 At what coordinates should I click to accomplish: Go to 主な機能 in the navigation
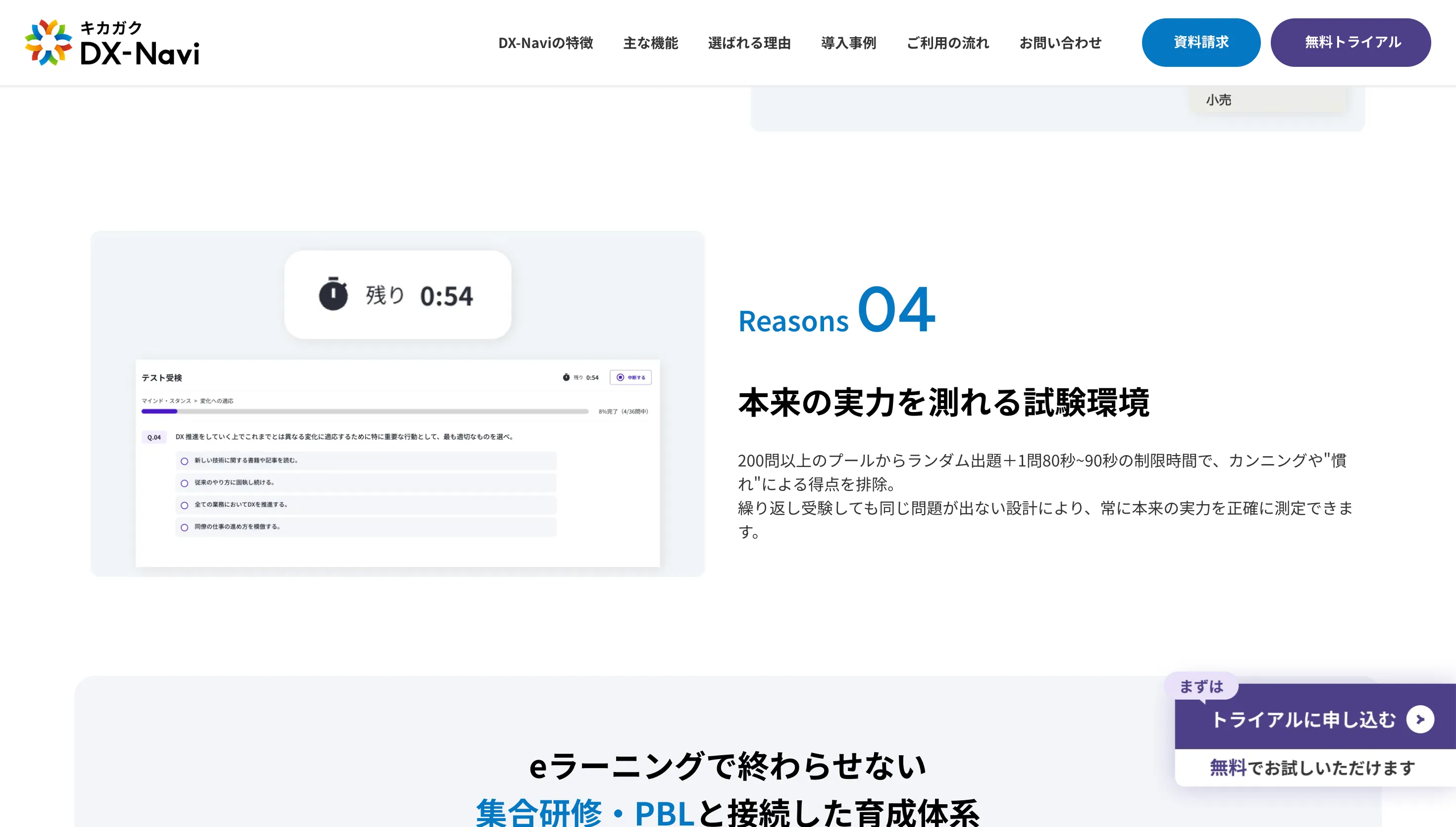click(x=651, y=43)
